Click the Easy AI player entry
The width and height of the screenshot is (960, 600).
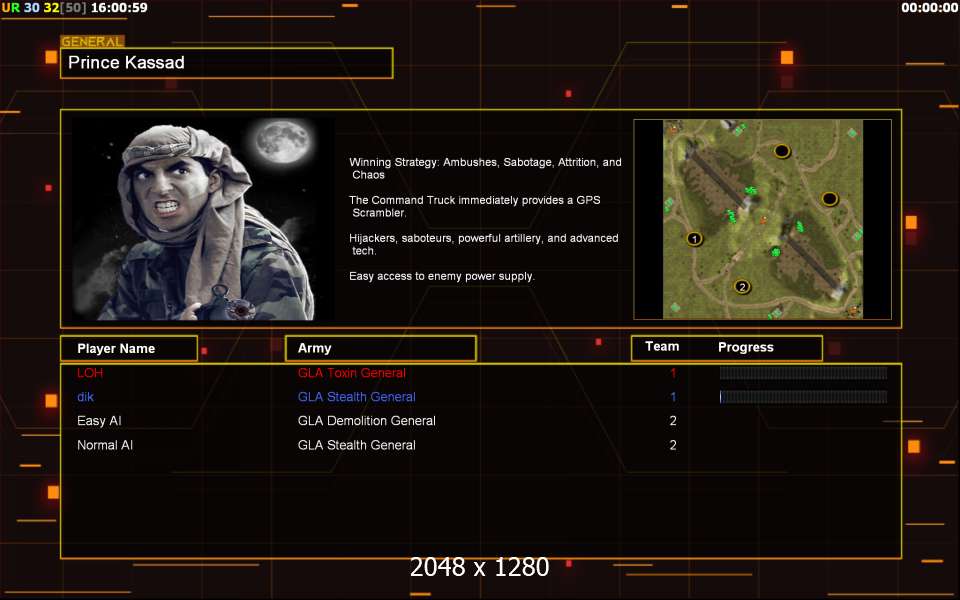99,421
